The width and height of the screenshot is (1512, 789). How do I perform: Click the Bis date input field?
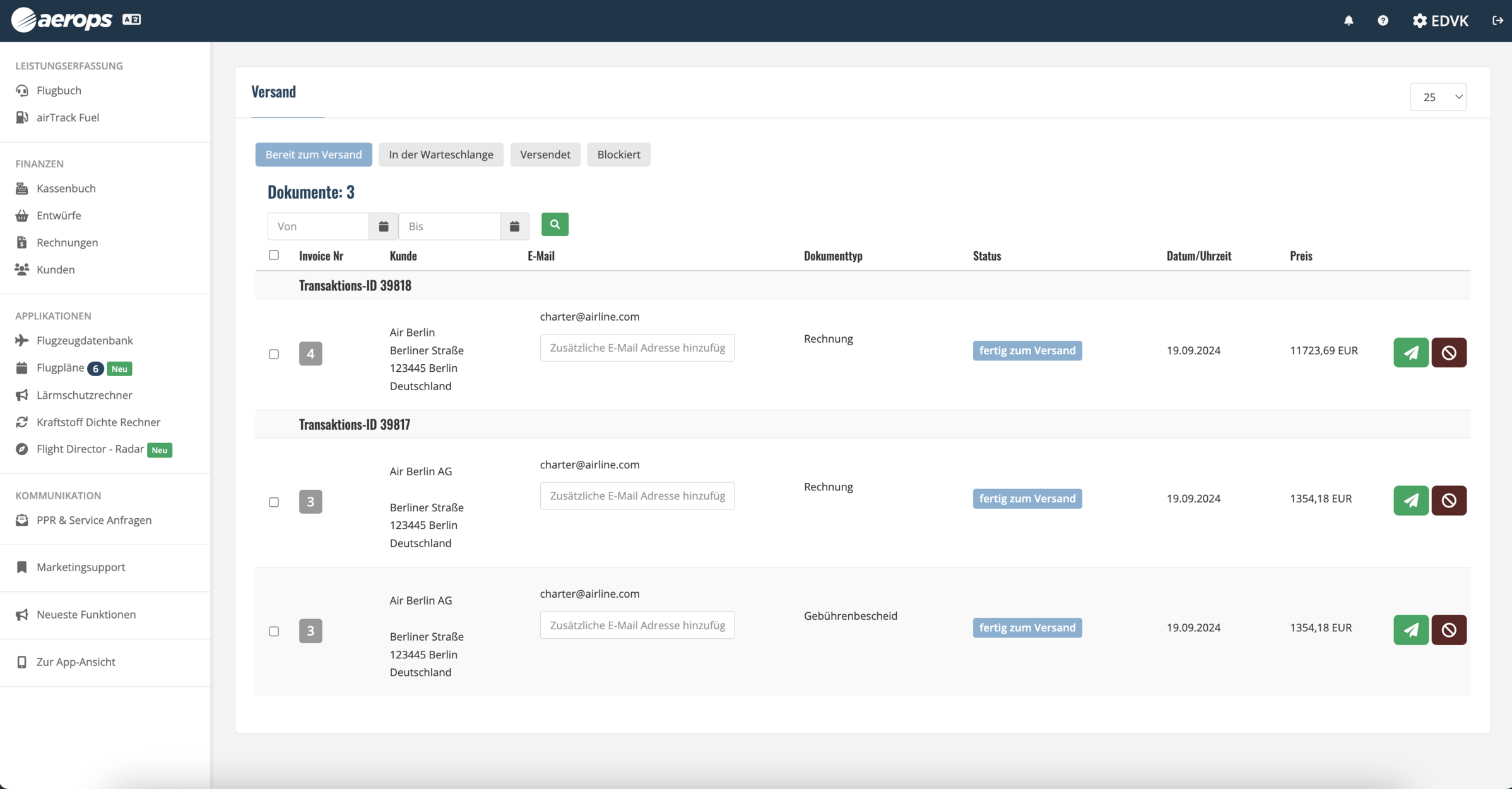tap(449, 226)
